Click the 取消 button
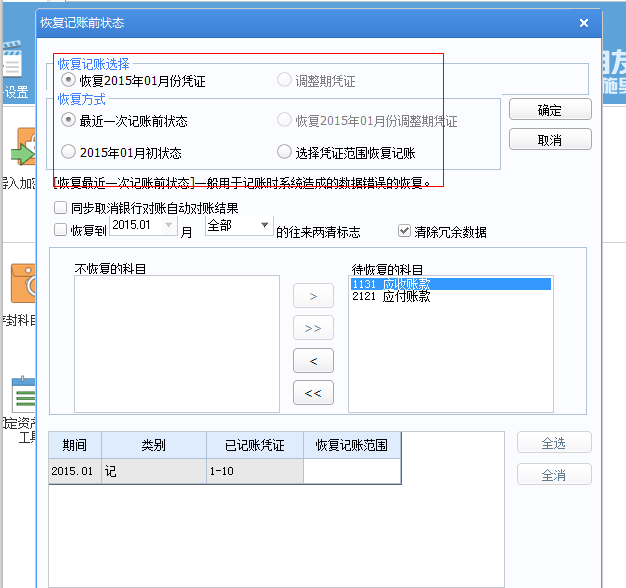The height and width of the screenshot is (588, 626). tap(550, 140)
